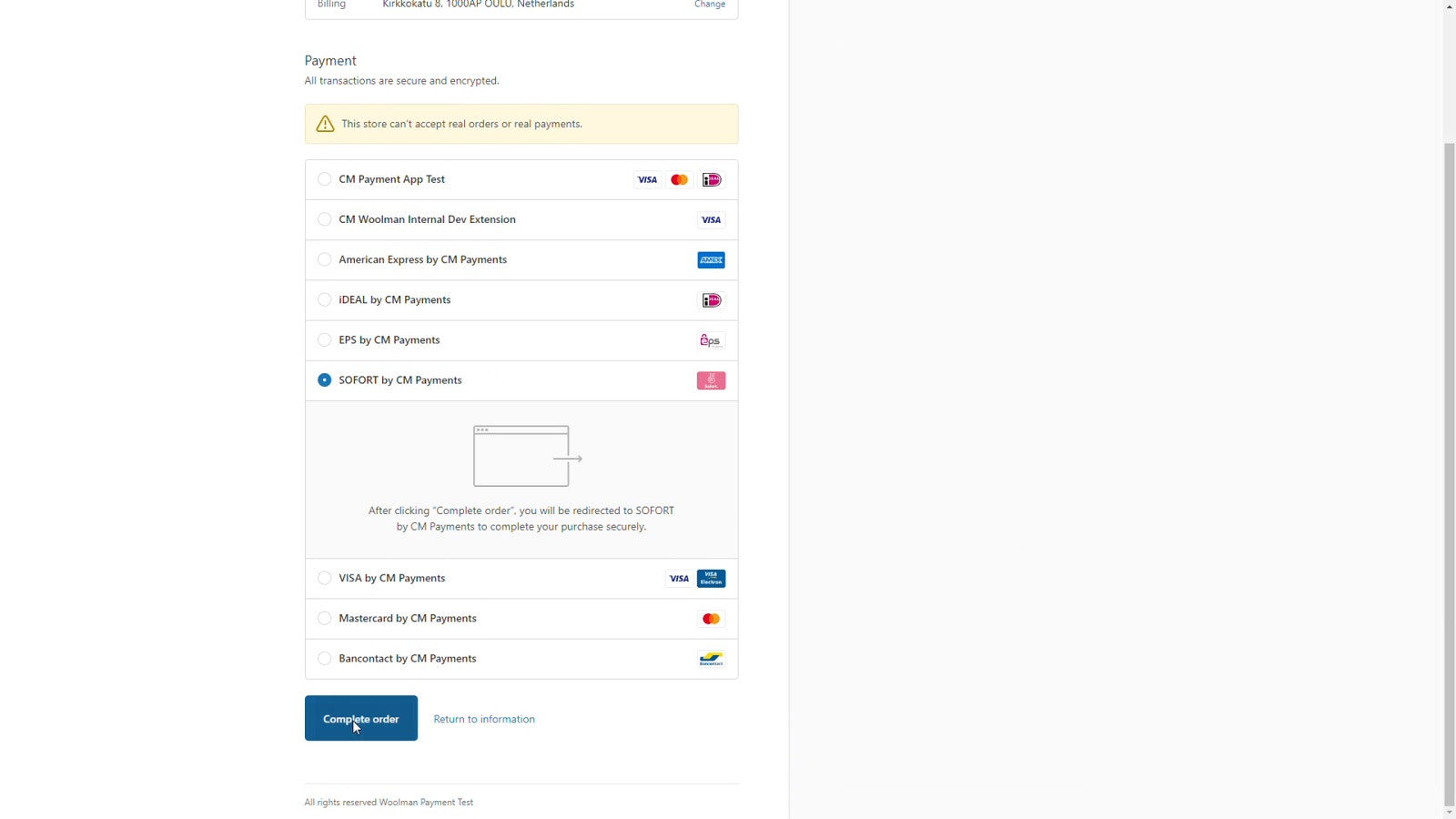Click Visa icon in VISA by CM Payments row

(679, 579)
